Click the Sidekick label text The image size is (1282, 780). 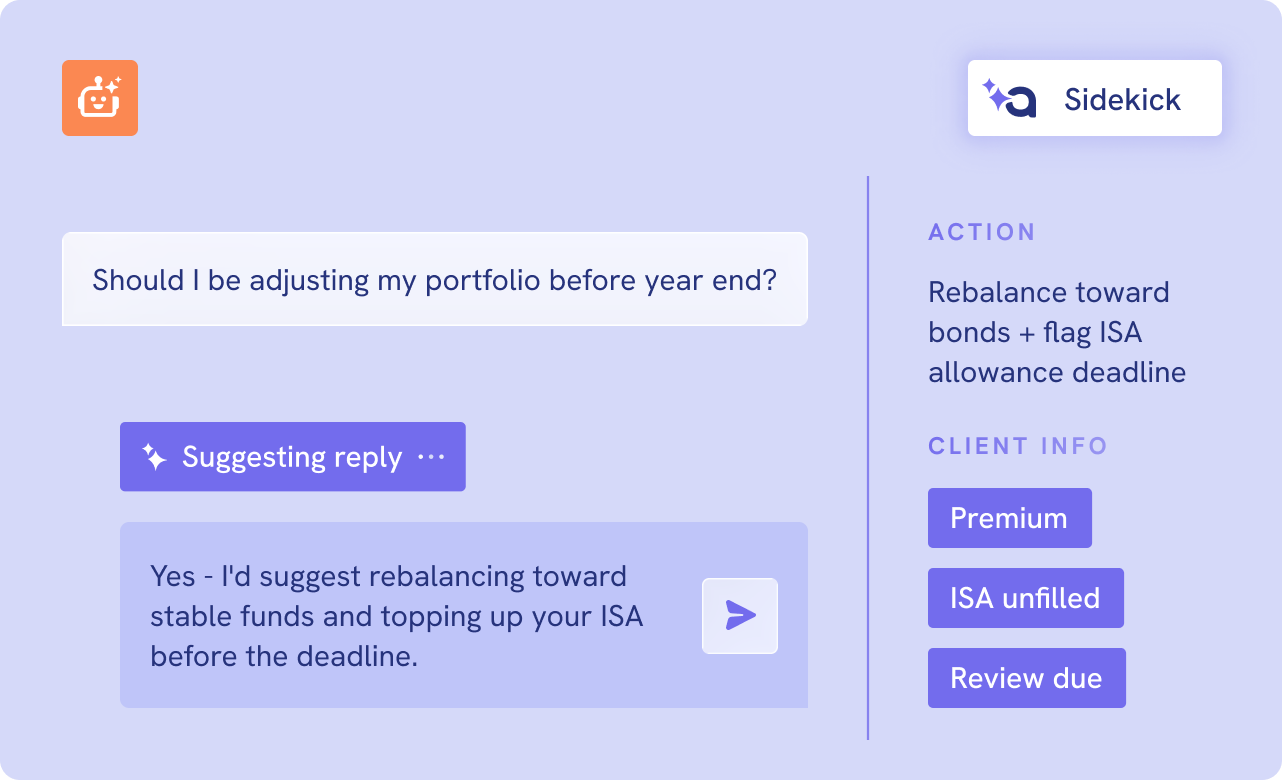click(x=1122, y=99)
